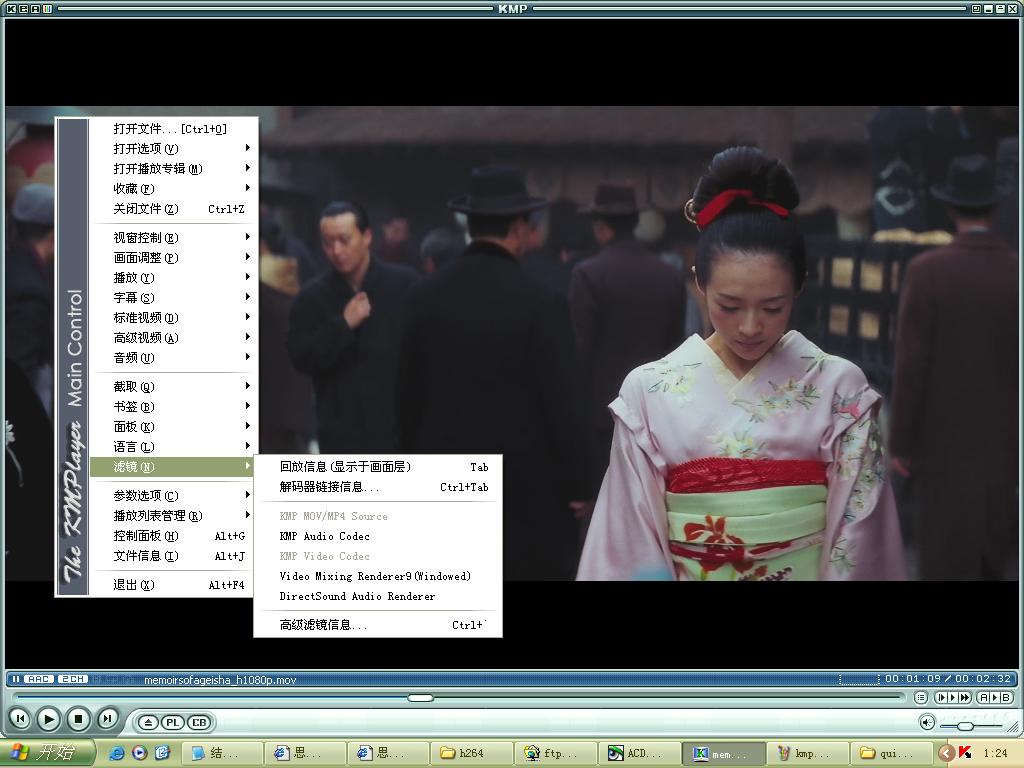
Task: Mute audio with the speaker icon
Action: [927, 722]
